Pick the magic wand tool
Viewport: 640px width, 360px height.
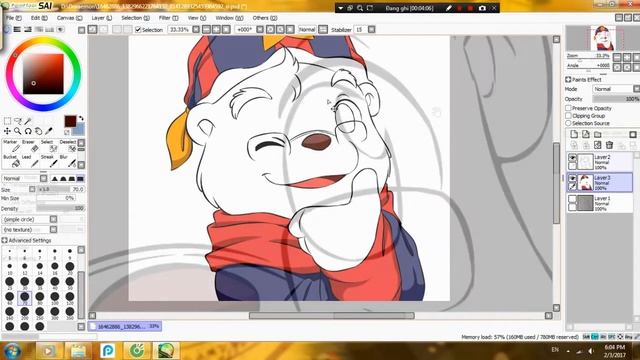click(28, 121)
